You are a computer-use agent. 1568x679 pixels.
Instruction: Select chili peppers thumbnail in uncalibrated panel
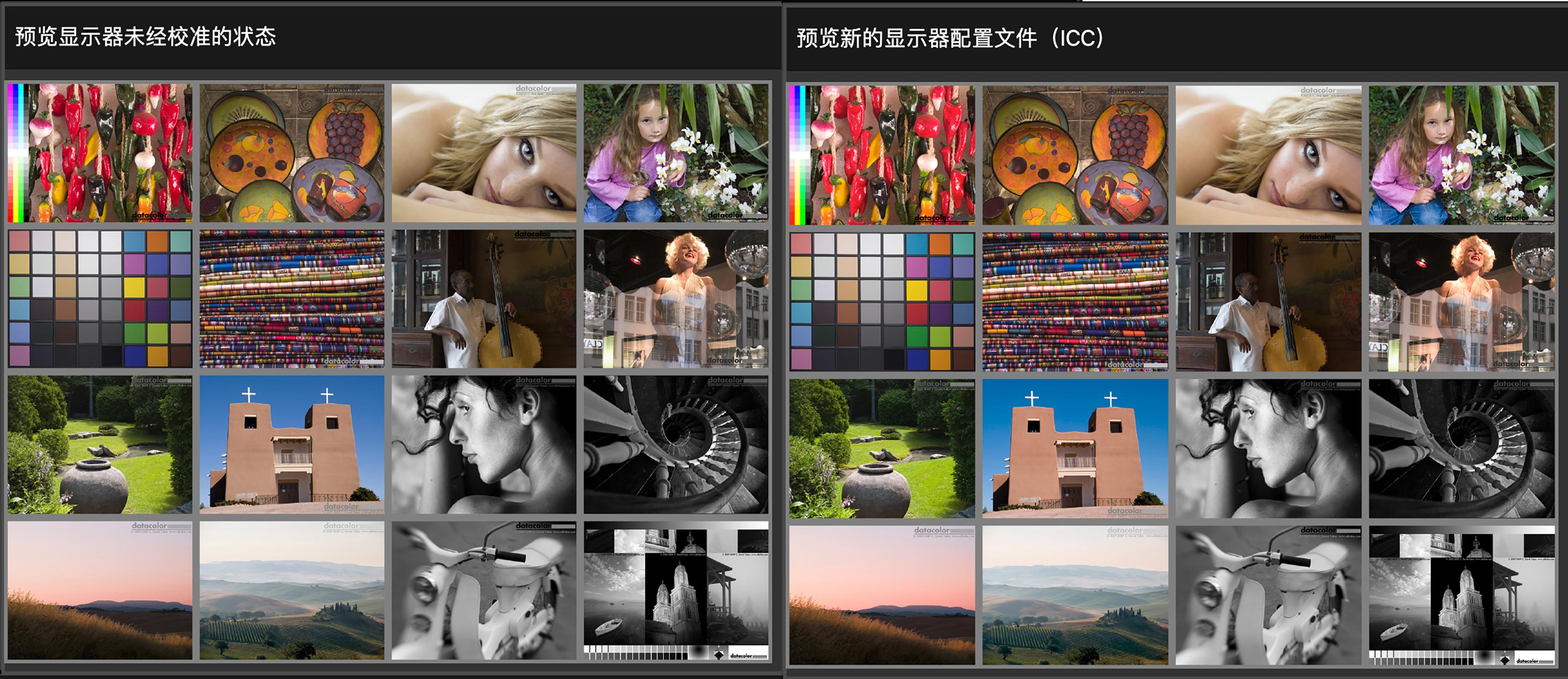tap(100, 153)
